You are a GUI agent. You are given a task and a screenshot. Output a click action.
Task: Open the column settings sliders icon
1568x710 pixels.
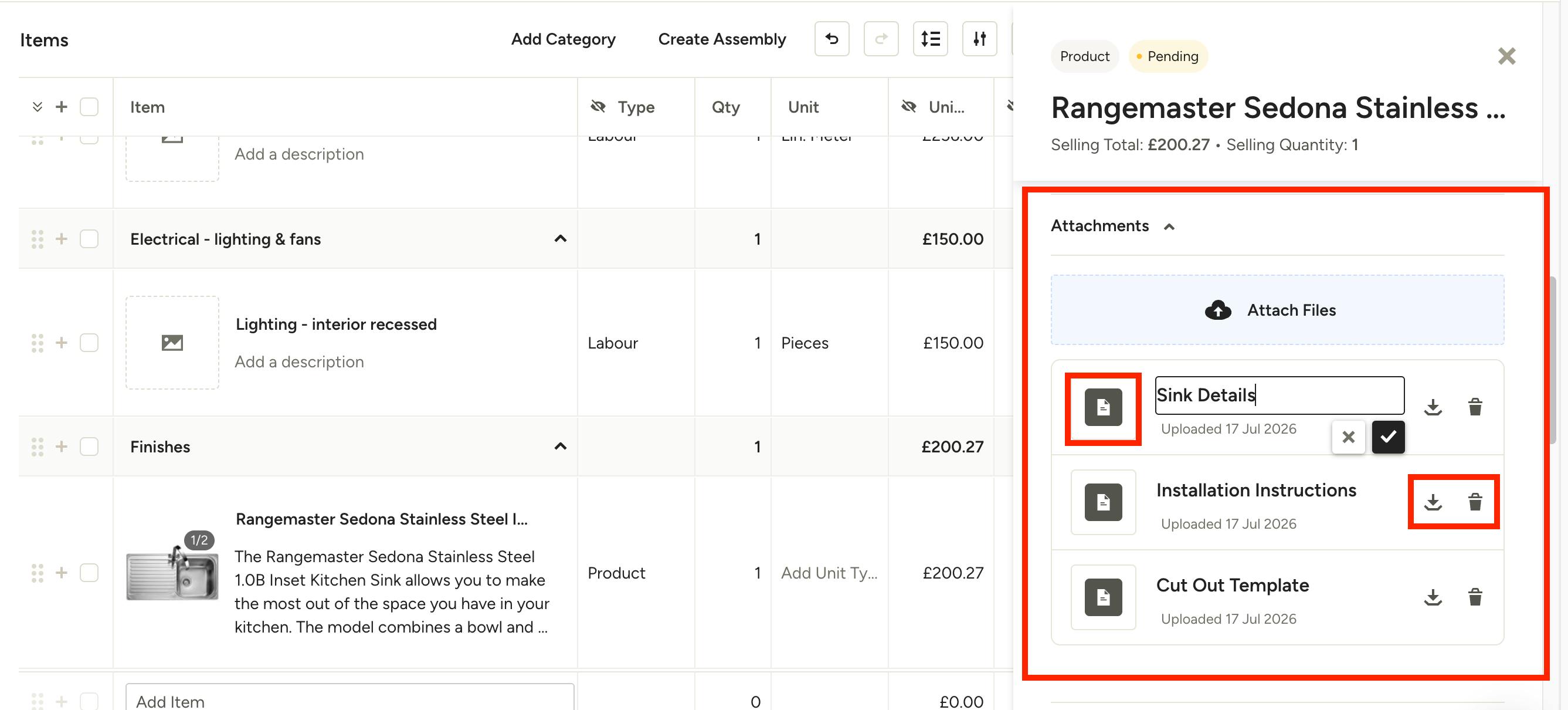[x=979, y=39]
